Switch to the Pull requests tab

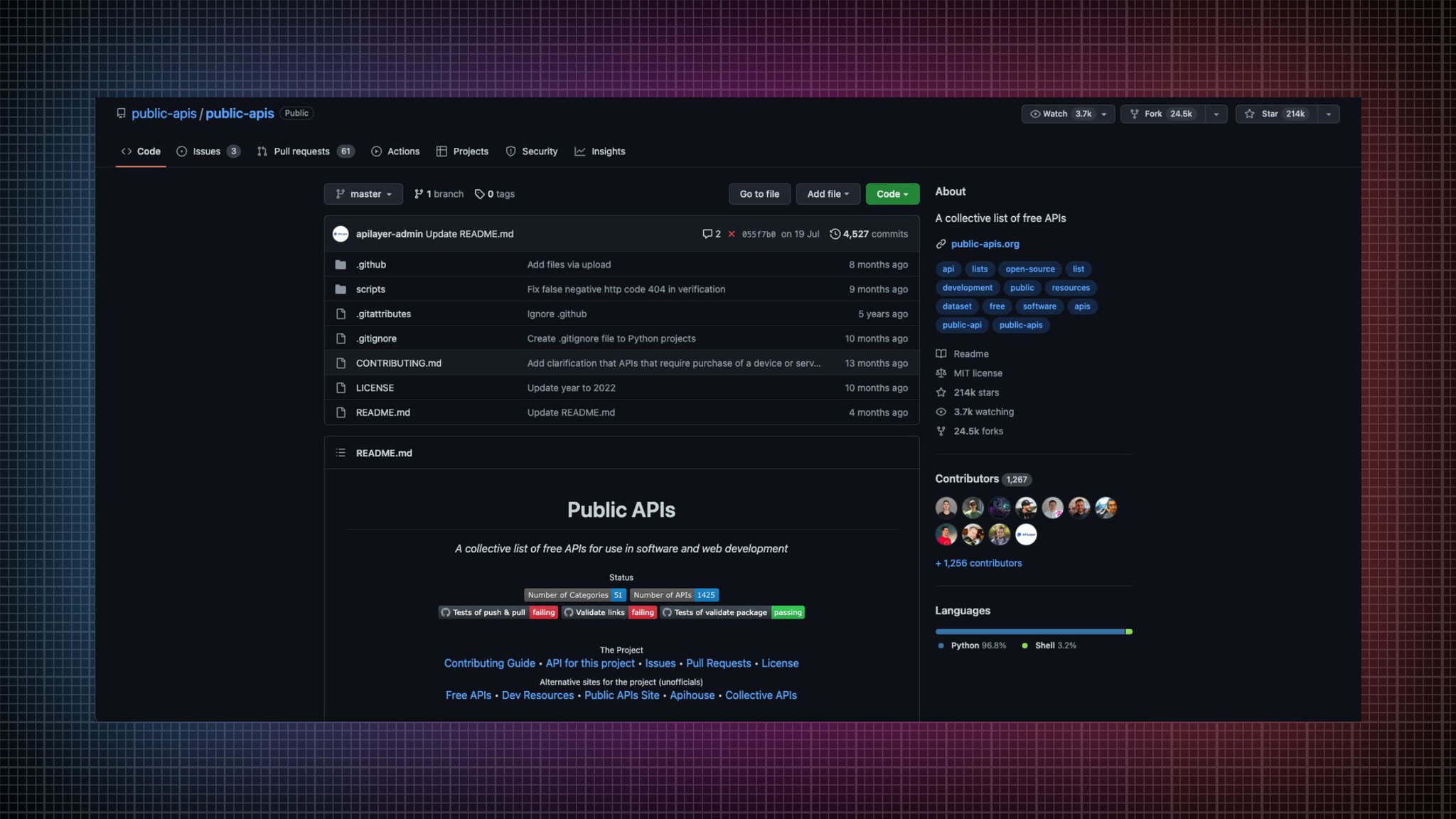[301, 151]
